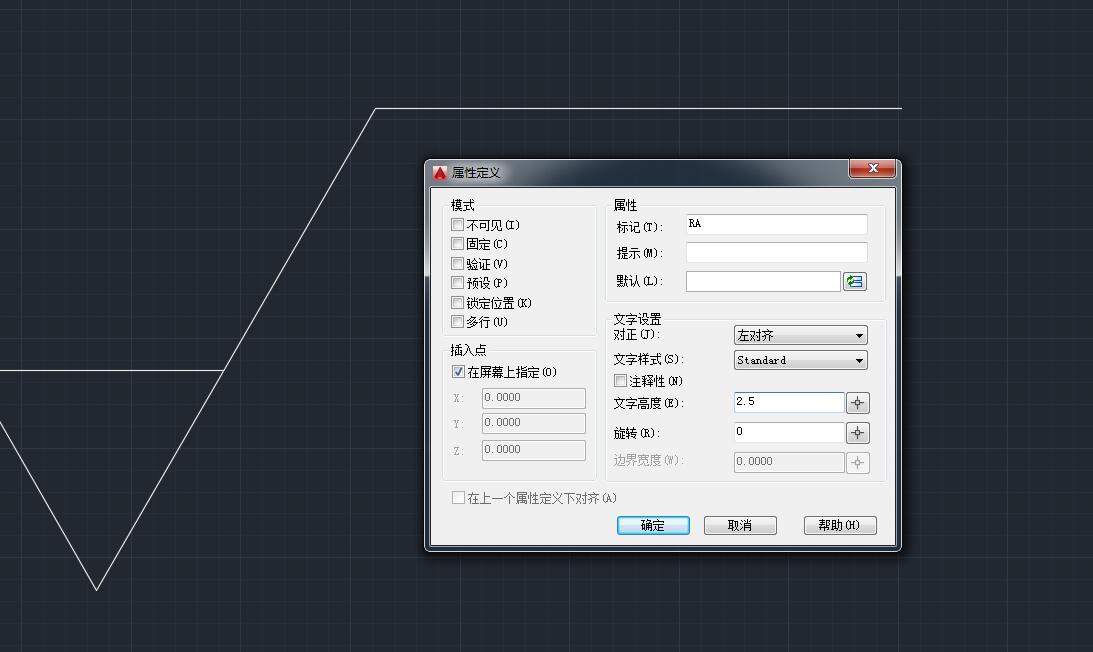Uncheck 在屏幕上指定 insertion point
Viewport: 1093px width, 652px height.
(x=457, y=371)
